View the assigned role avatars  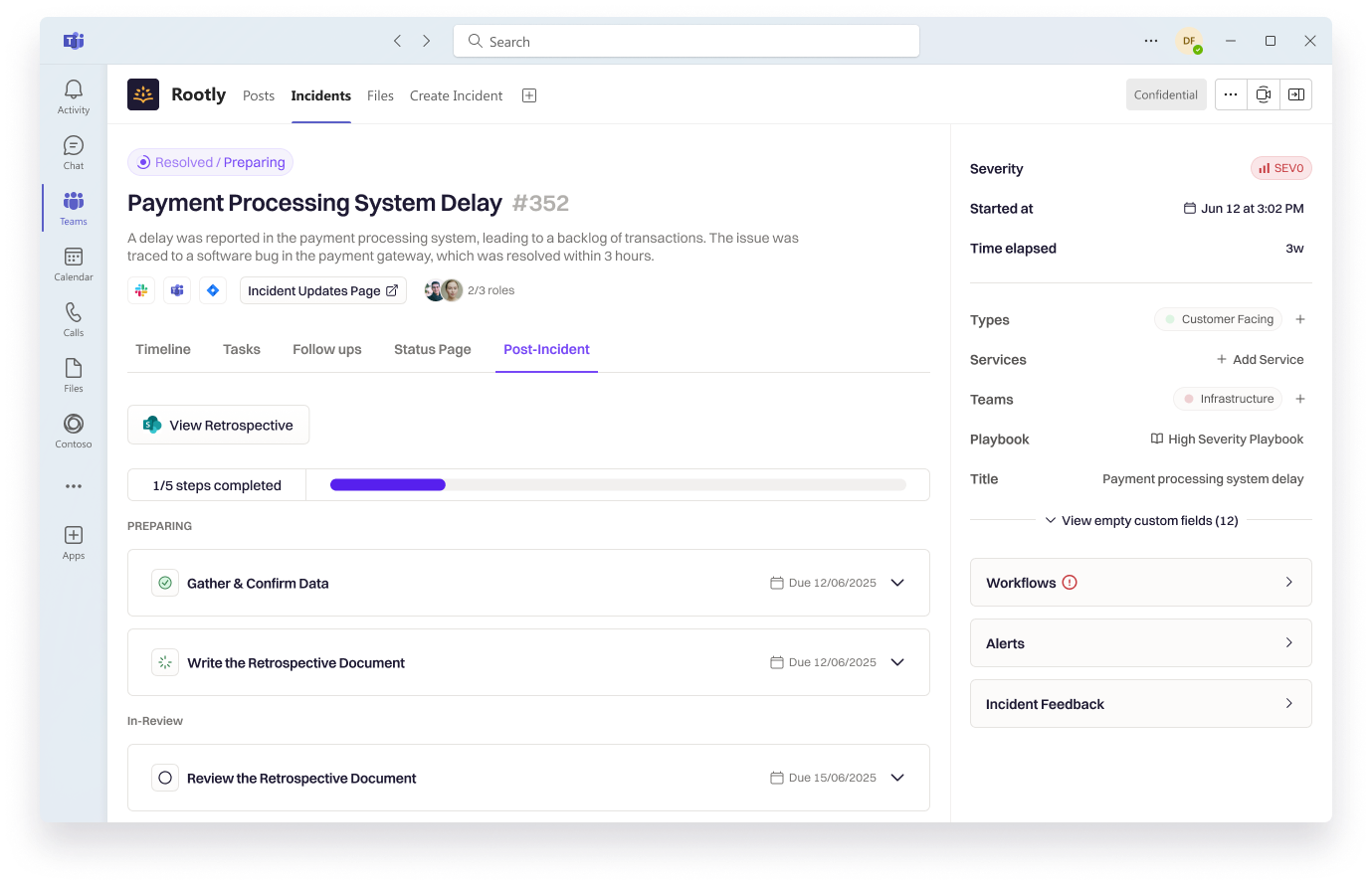coord(444,290)
